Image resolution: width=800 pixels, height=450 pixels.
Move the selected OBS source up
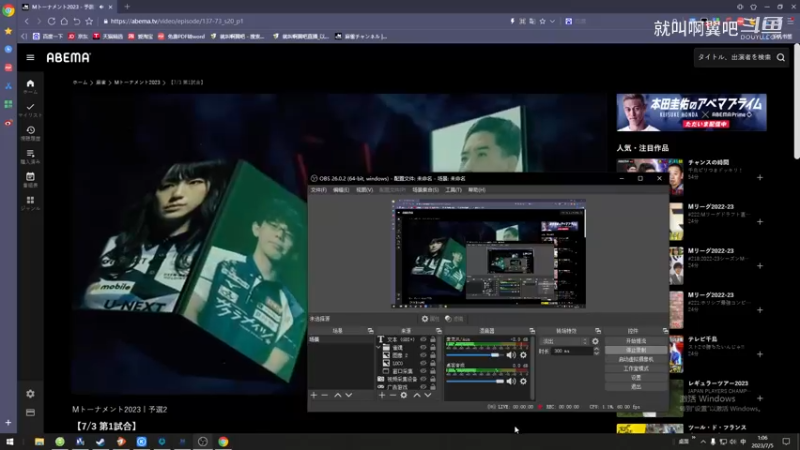pos(417,395)
